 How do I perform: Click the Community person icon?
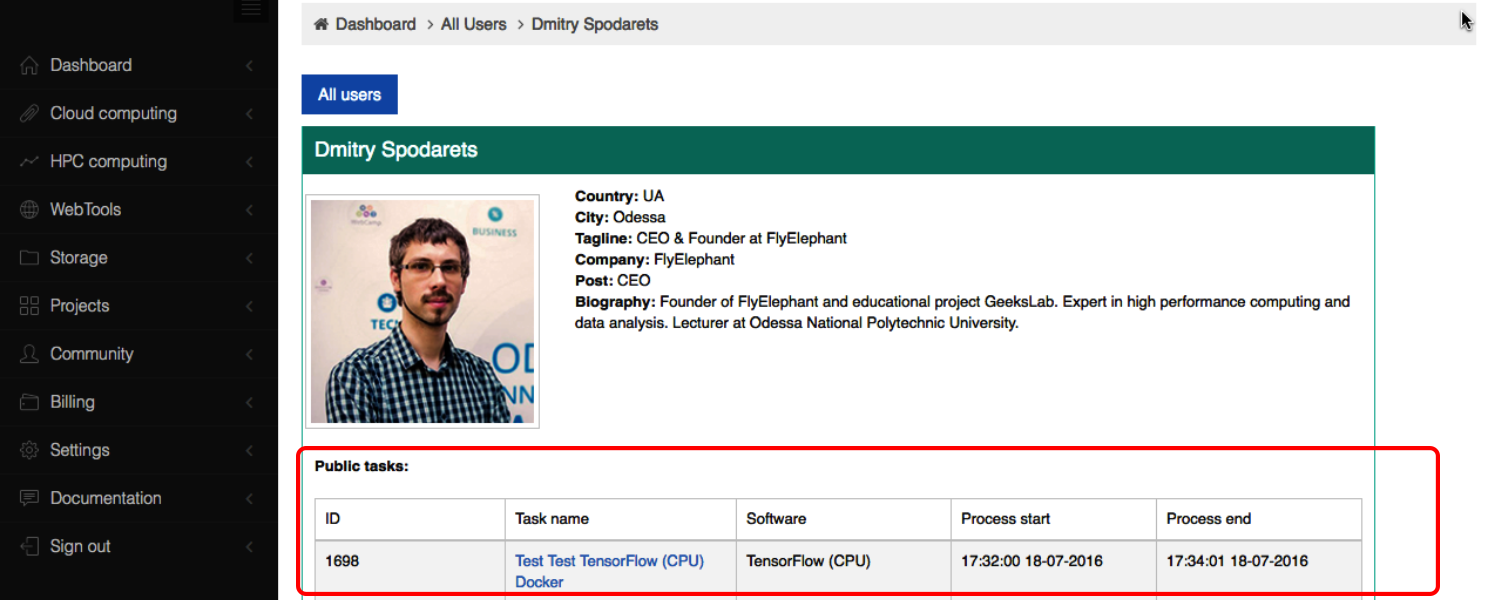pyautogui.click(x=29, y=354)
